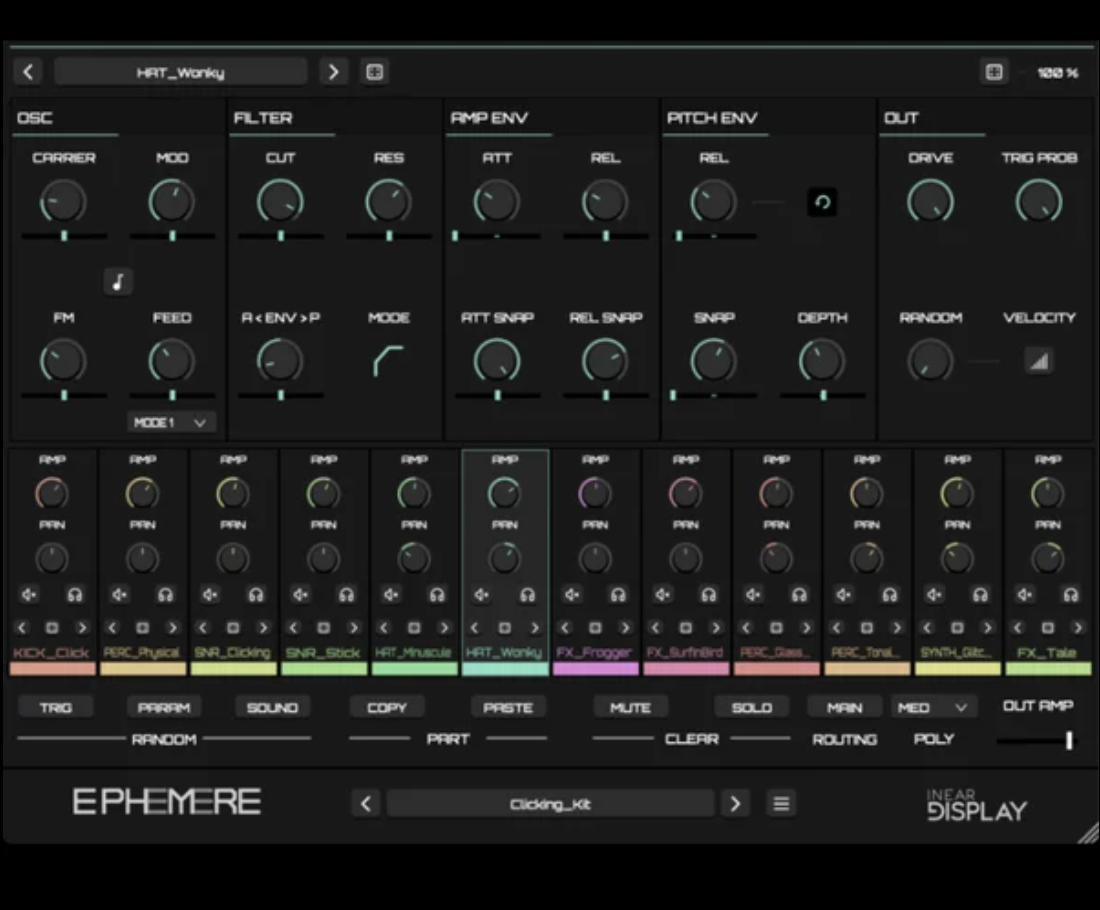Viewport: 1100px width, 910px height.
Task: Click the square icon on PERC_Physical channel
Action: click(x=142, y=627)
